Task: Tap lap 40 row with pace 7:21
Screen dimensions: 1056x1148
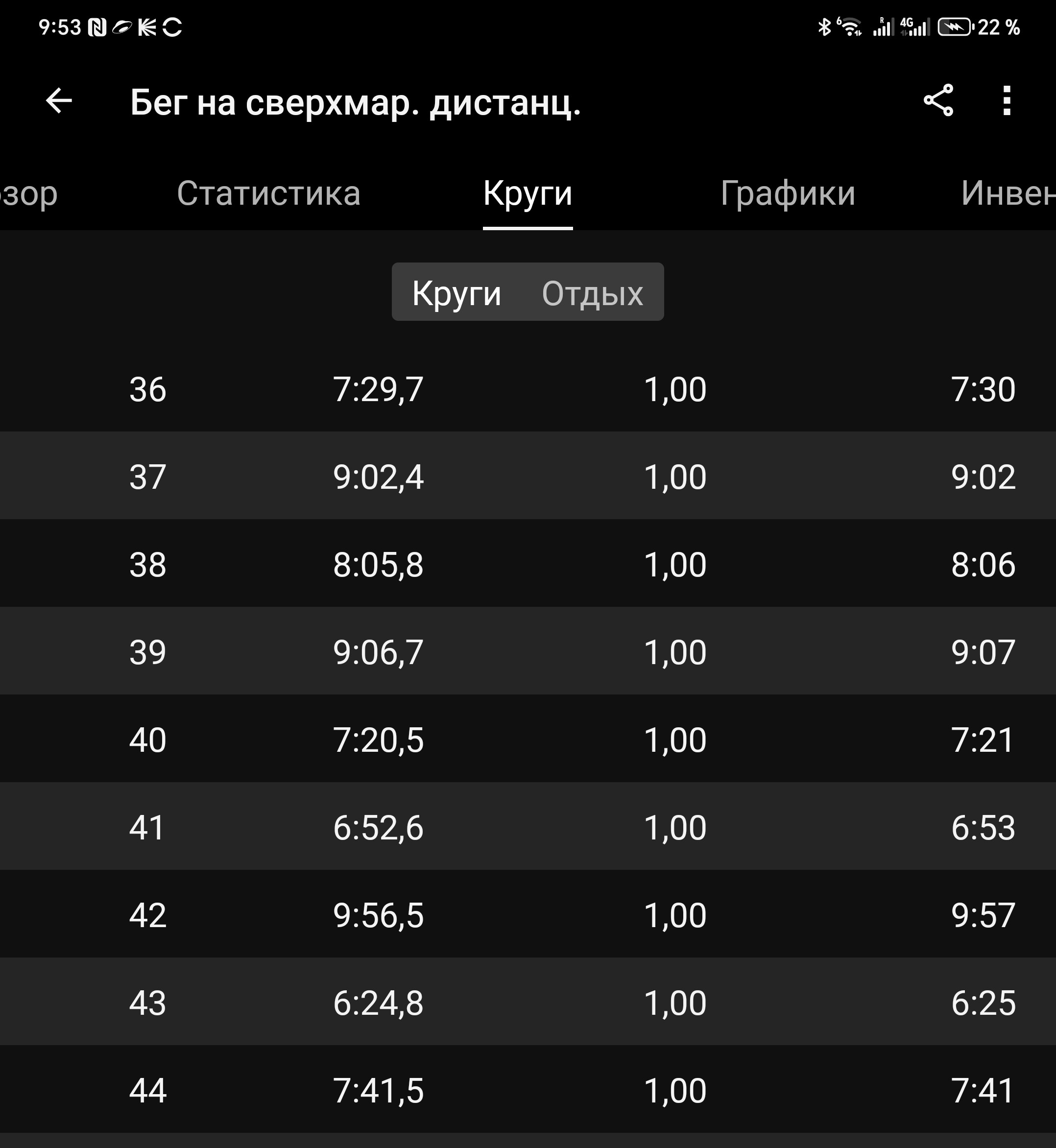Action: [528, 740]
